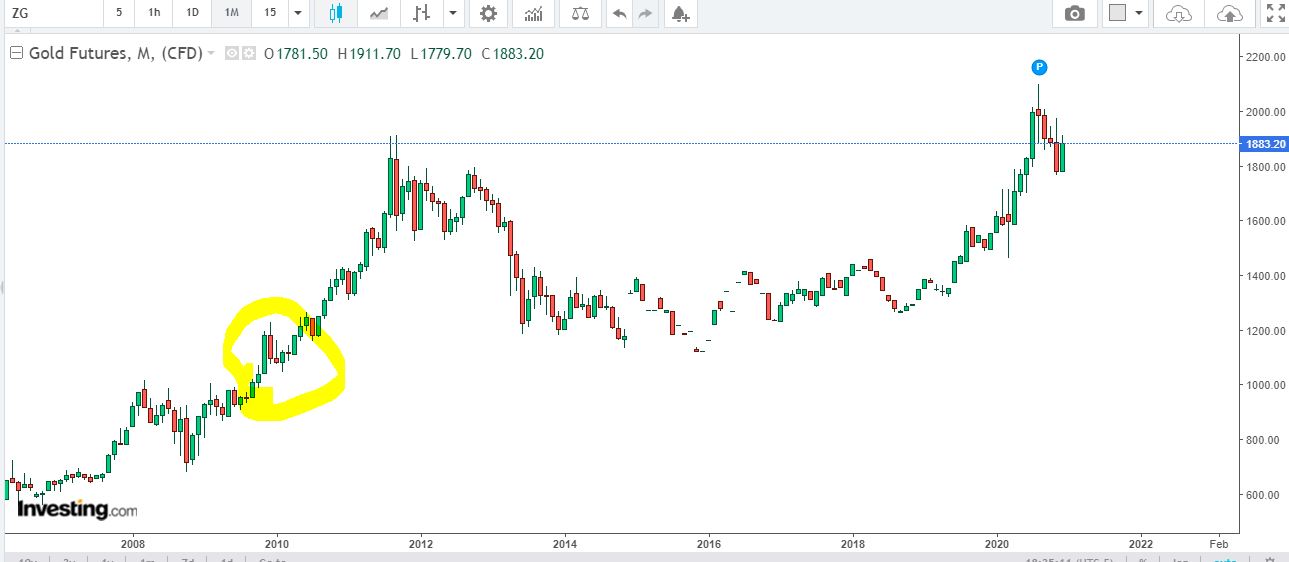Open the indicators icon

click(x=534, y=13)
